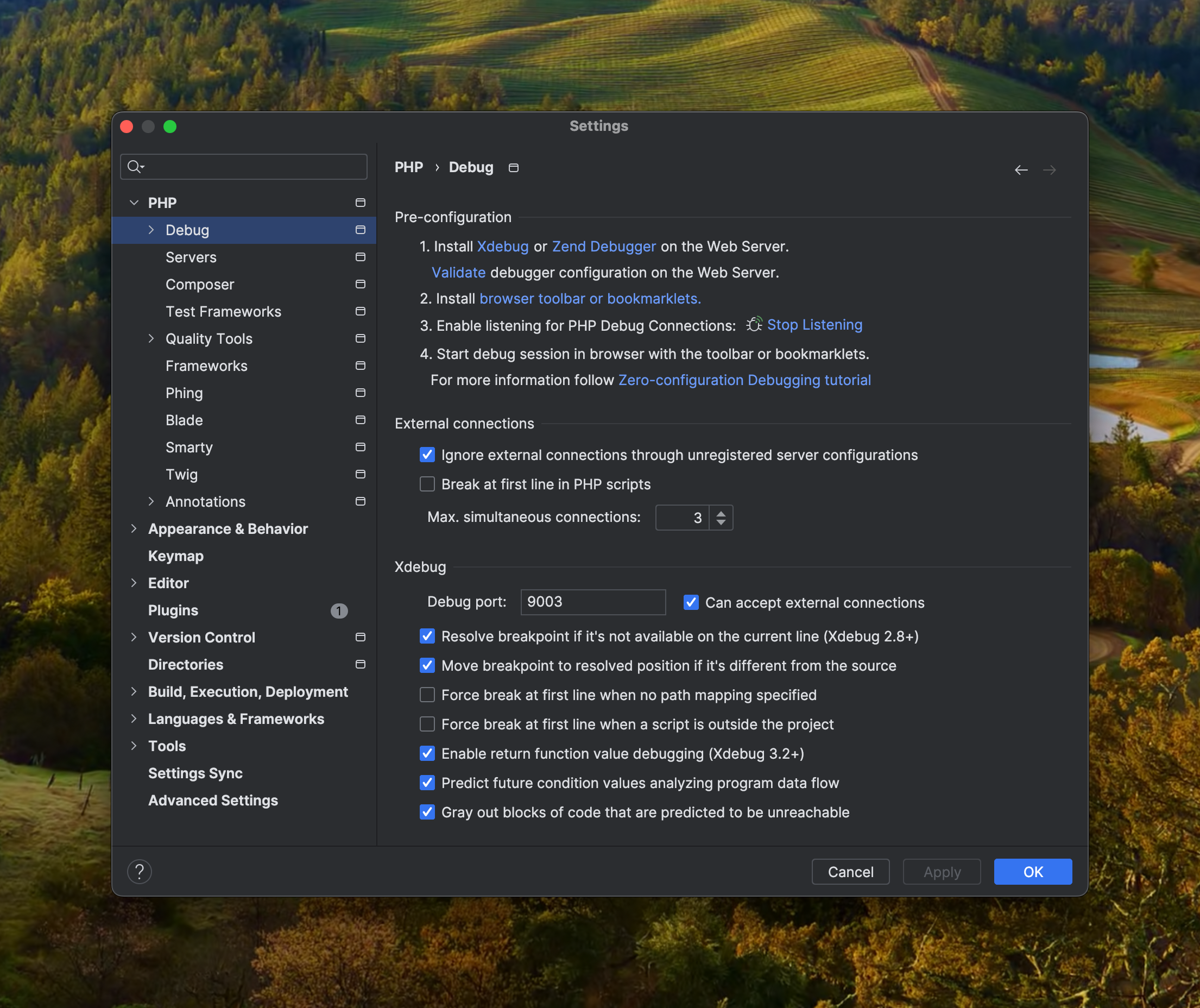1200x1008 pixels.
Task: Click the listening bug icon before Stop Listening
Action: pyautogui.click(x=754, y=325)
